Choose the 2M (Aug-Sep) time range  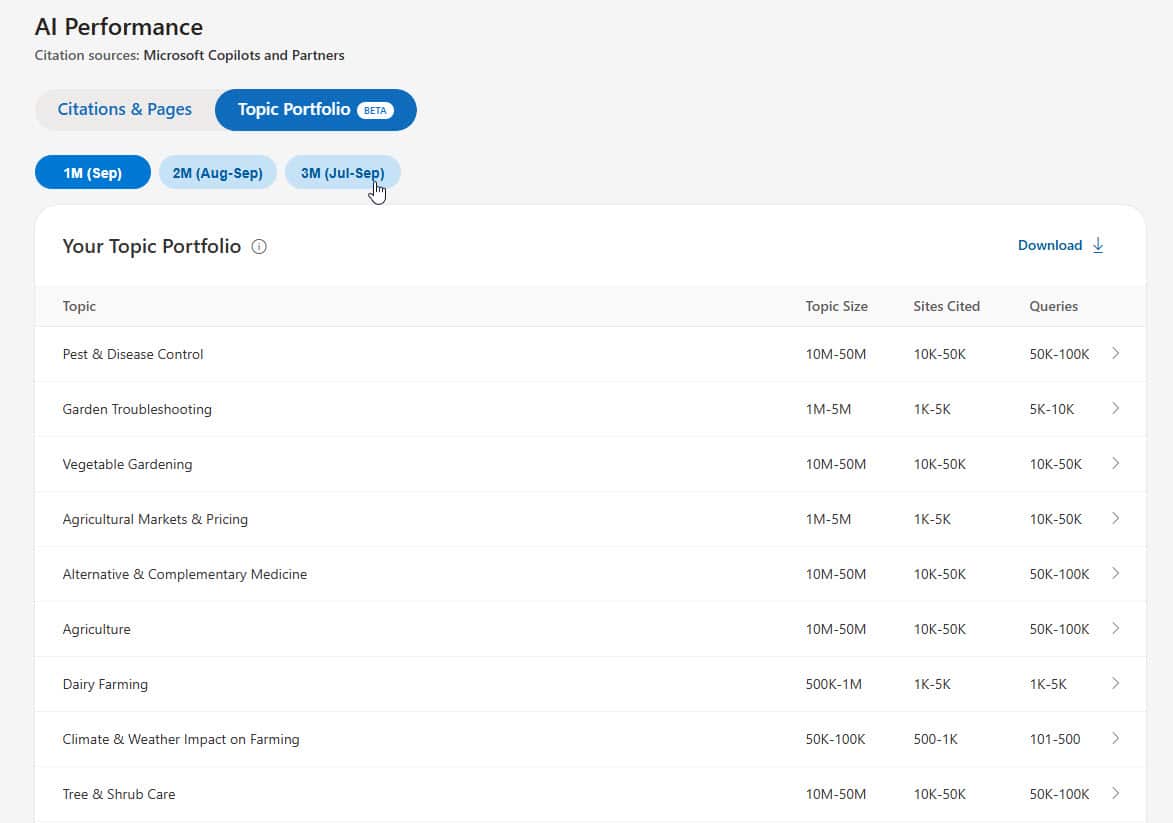click(218, 173)
